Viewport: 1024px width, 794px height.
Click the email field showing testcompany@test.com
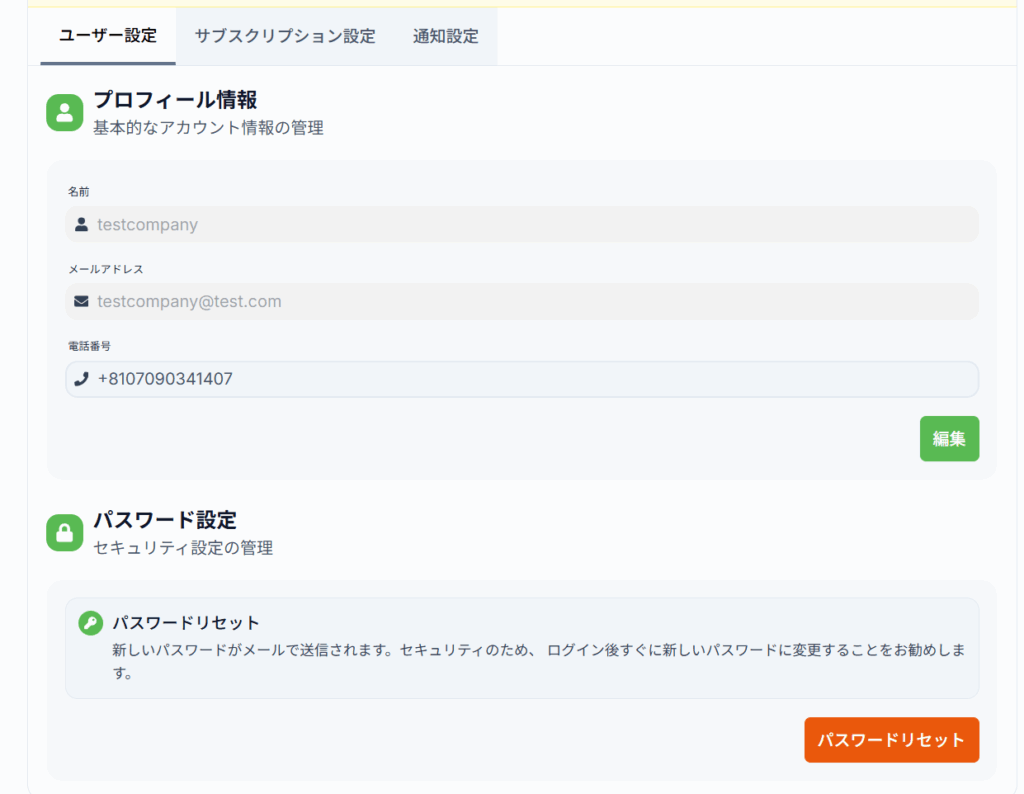pyautogui.click(x=520, y=302)
